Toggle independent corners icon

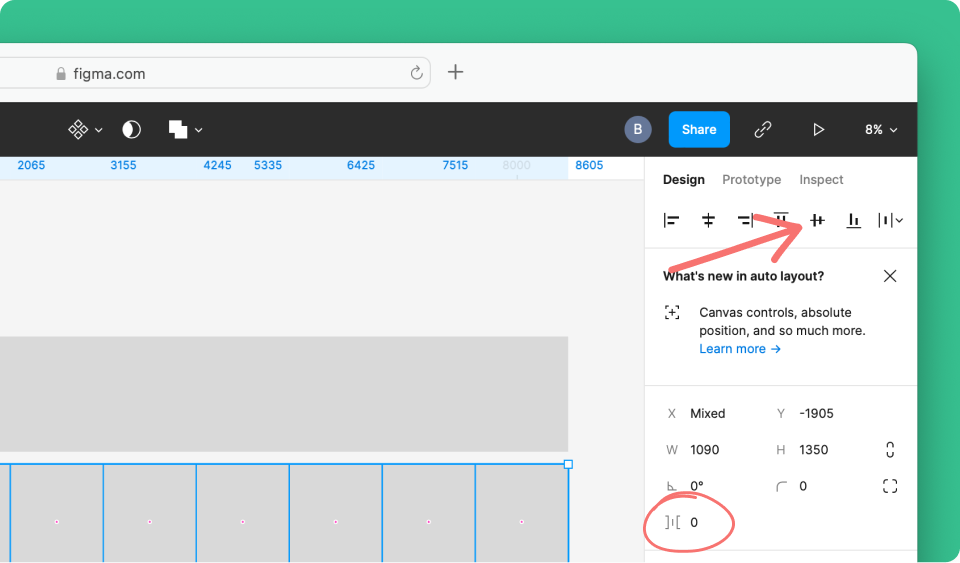click(890, 486)
